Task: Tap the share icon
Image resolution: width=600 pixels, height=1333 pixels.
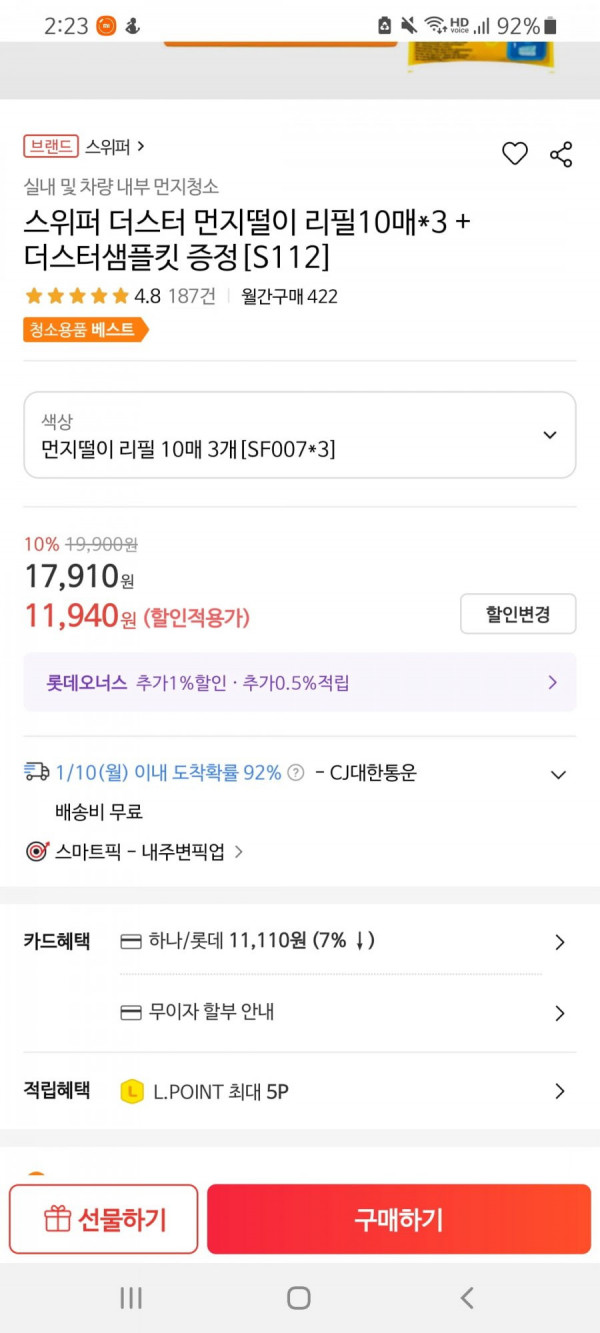Action: point(561,154)
